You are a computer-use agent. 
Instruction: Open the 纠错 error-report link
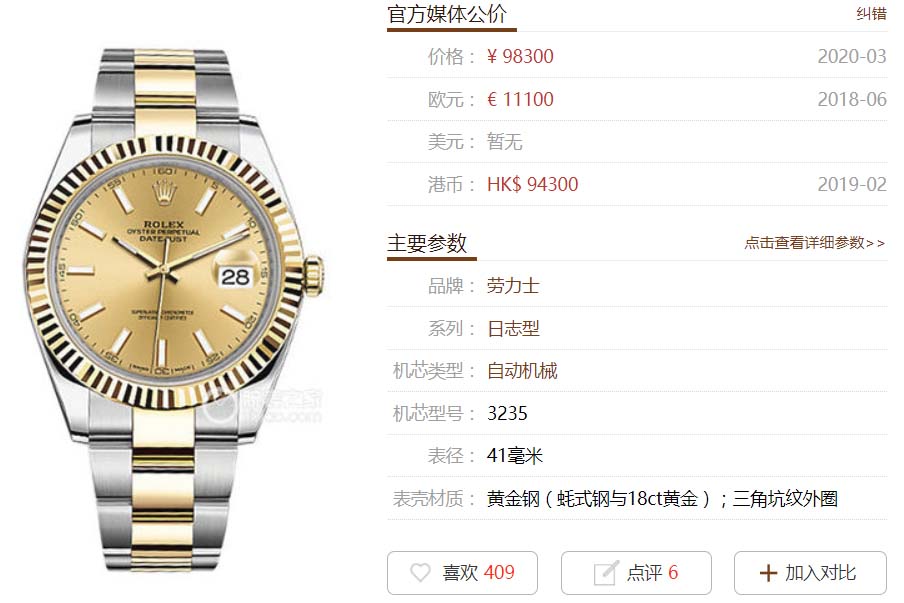click(x=871, y=13)
